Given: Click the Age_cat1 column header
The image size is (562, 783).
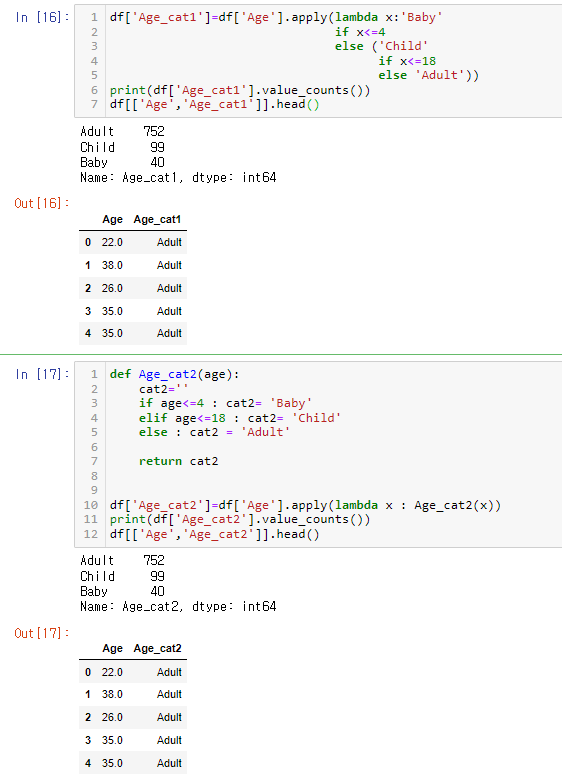Looking at the screenshot, I should click(157, 220).
